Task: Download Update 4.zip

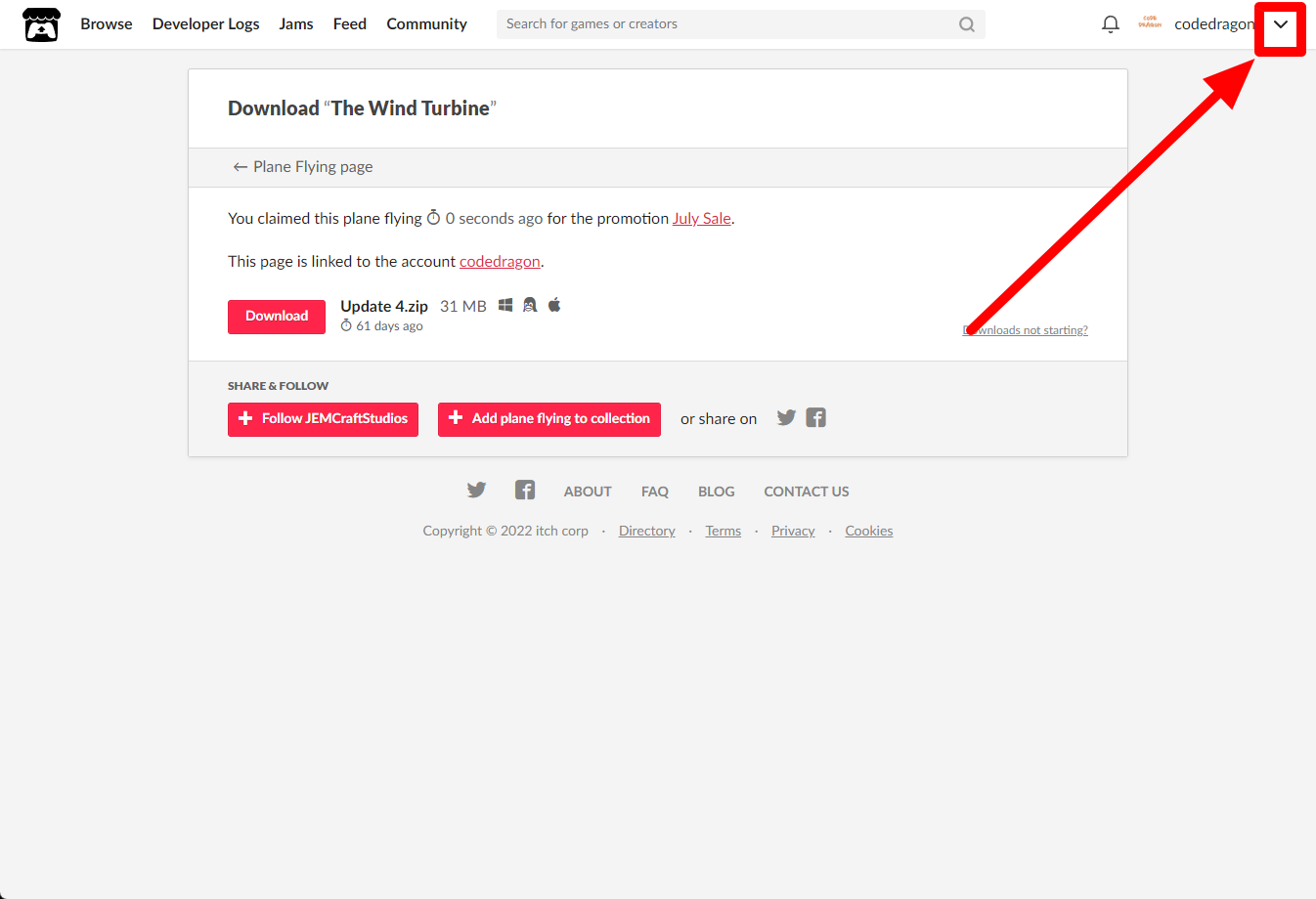Action: [277, 317]
